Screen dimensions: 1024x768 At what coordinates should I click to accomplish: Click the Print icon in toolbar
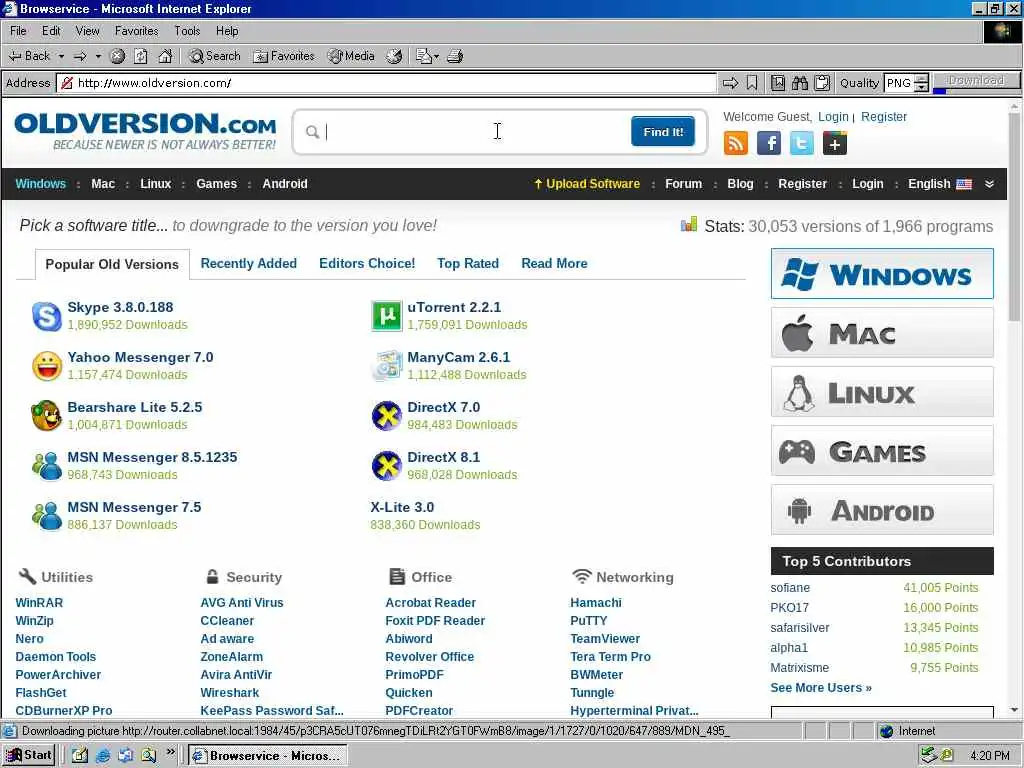pyautogui.click(x=455, y=56)
